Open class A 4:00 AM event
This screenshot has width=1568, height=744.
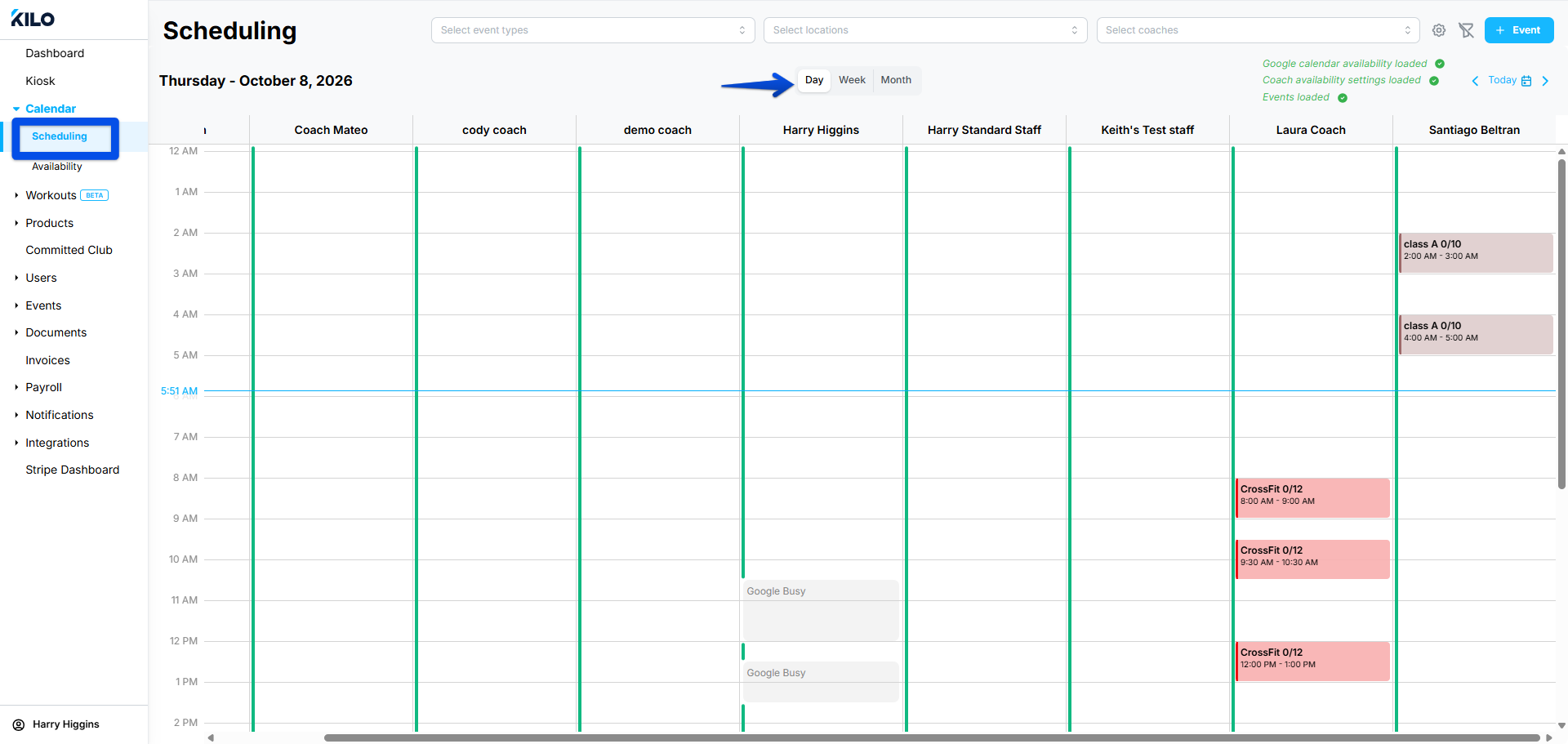1476,335
